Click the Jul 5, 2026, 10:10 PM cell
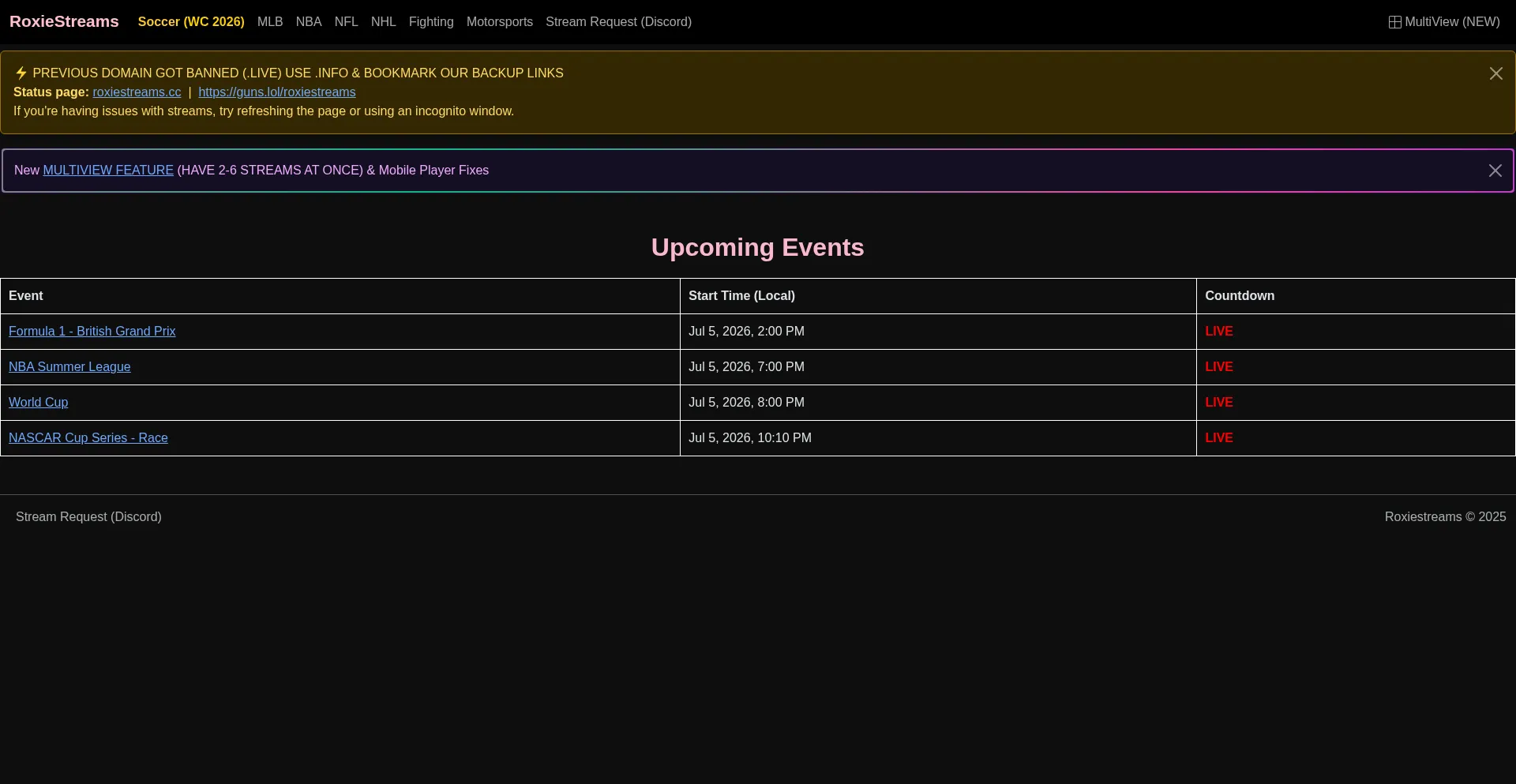 coord(938,438)
